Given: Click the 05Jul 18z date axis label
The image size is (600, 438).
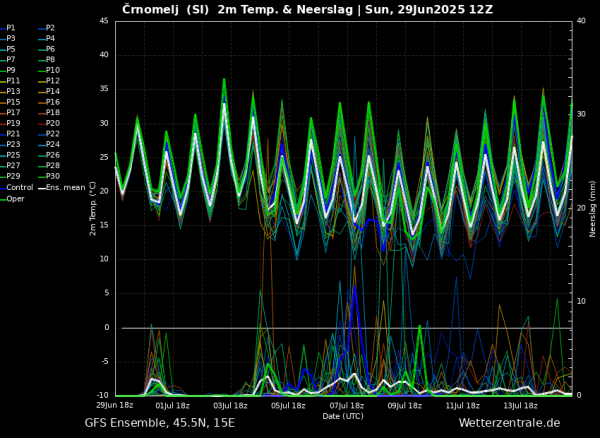Looking at the screenshot, I should [288, 406].
